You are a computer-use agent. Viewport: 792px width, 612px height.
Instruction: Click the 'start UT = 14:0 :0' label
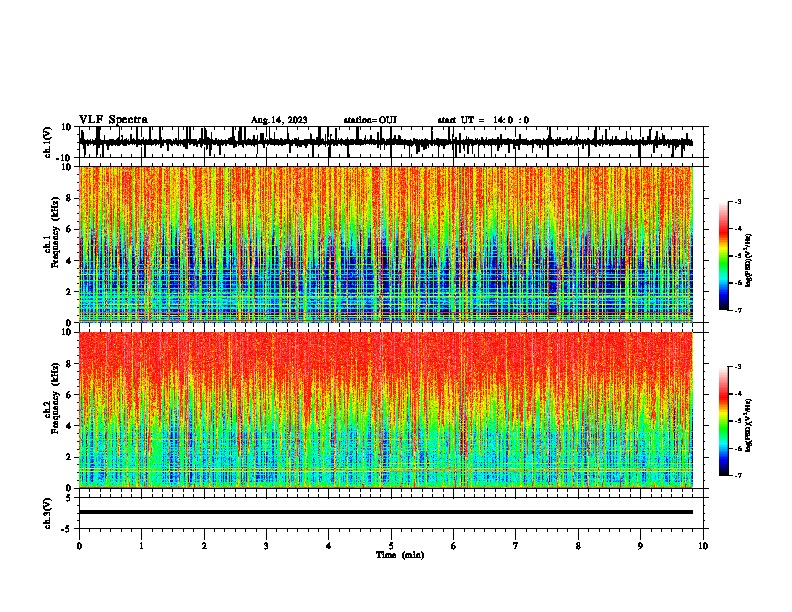click(x=483, y=120)
